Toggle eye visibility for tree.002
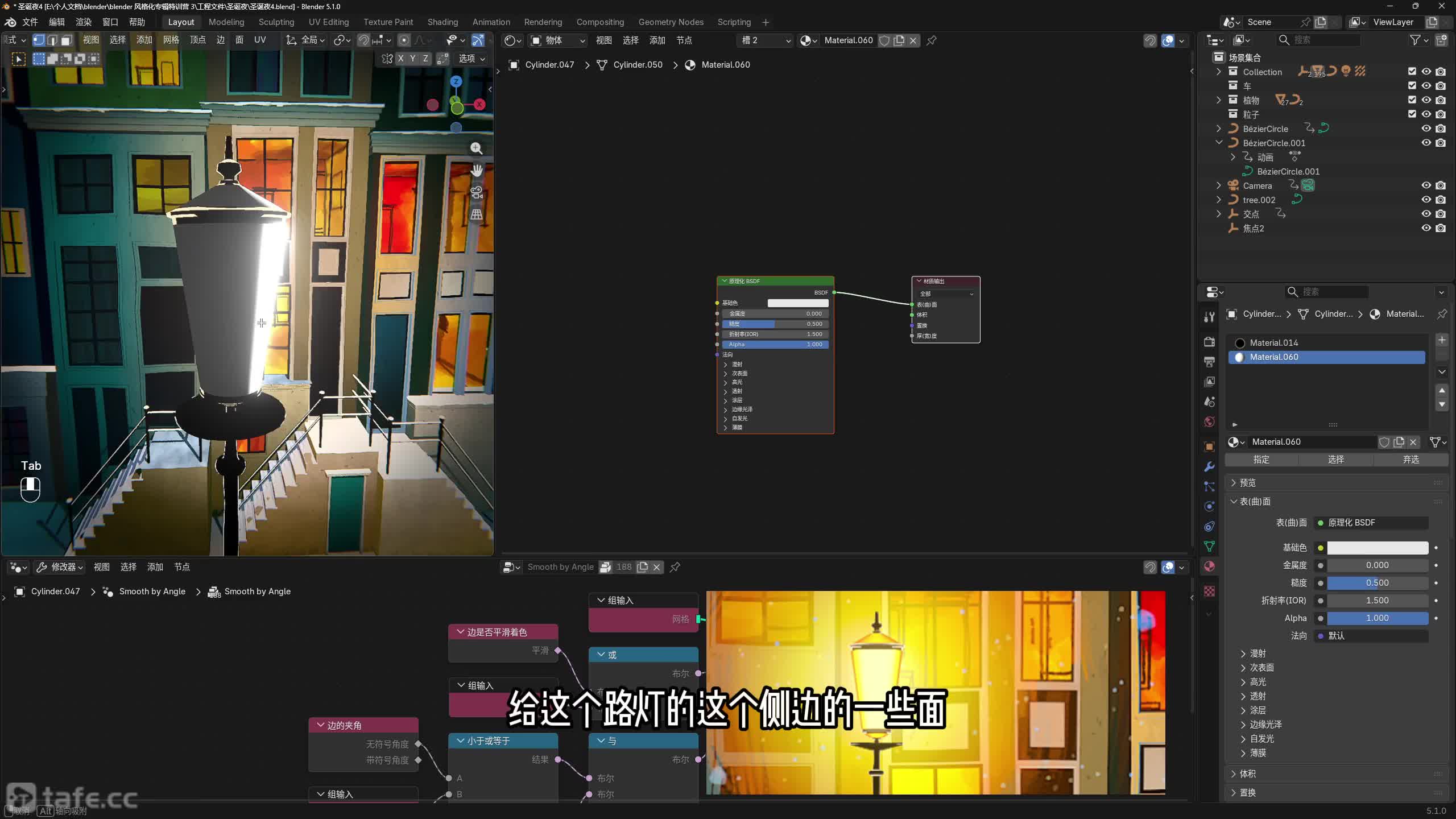 pos(1426,200)
